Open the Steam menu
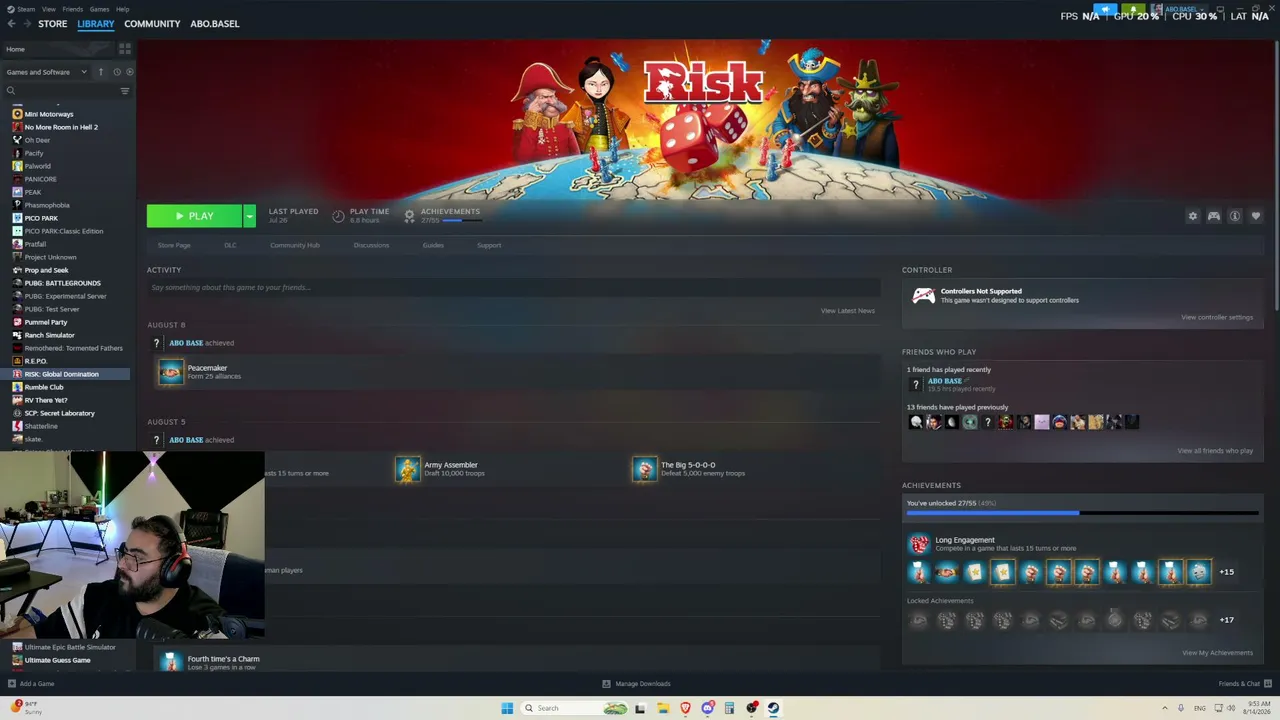 tap(24, 9)
